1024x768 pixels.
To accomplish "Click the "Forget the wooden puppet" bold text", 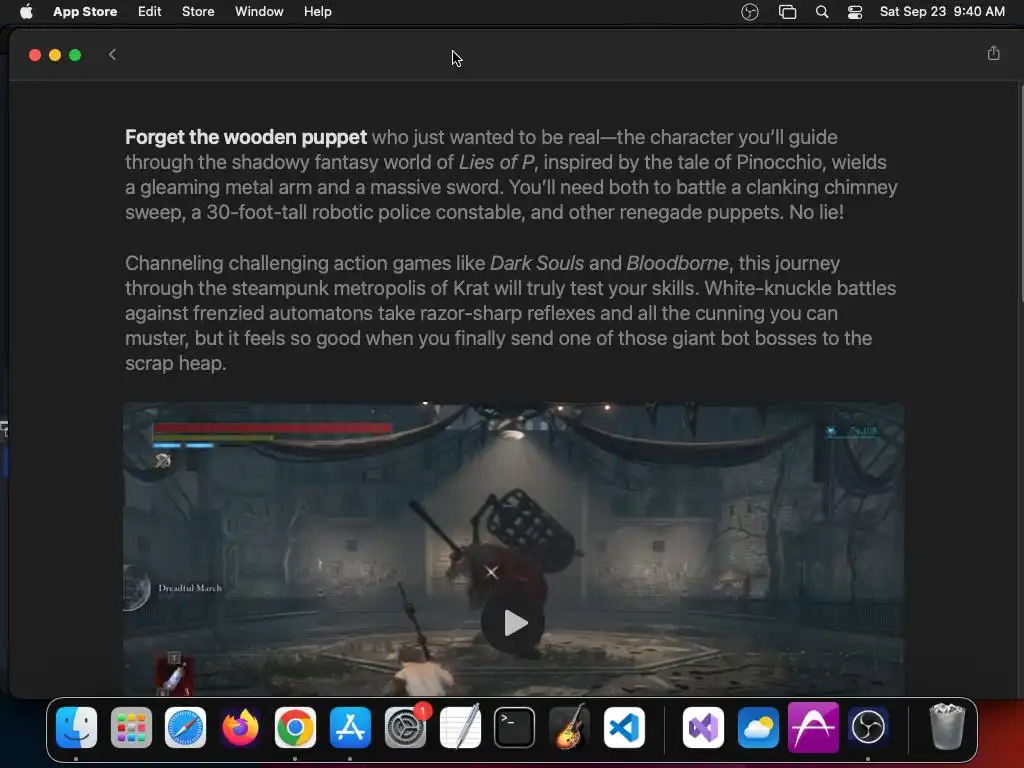I will point(246,137).
